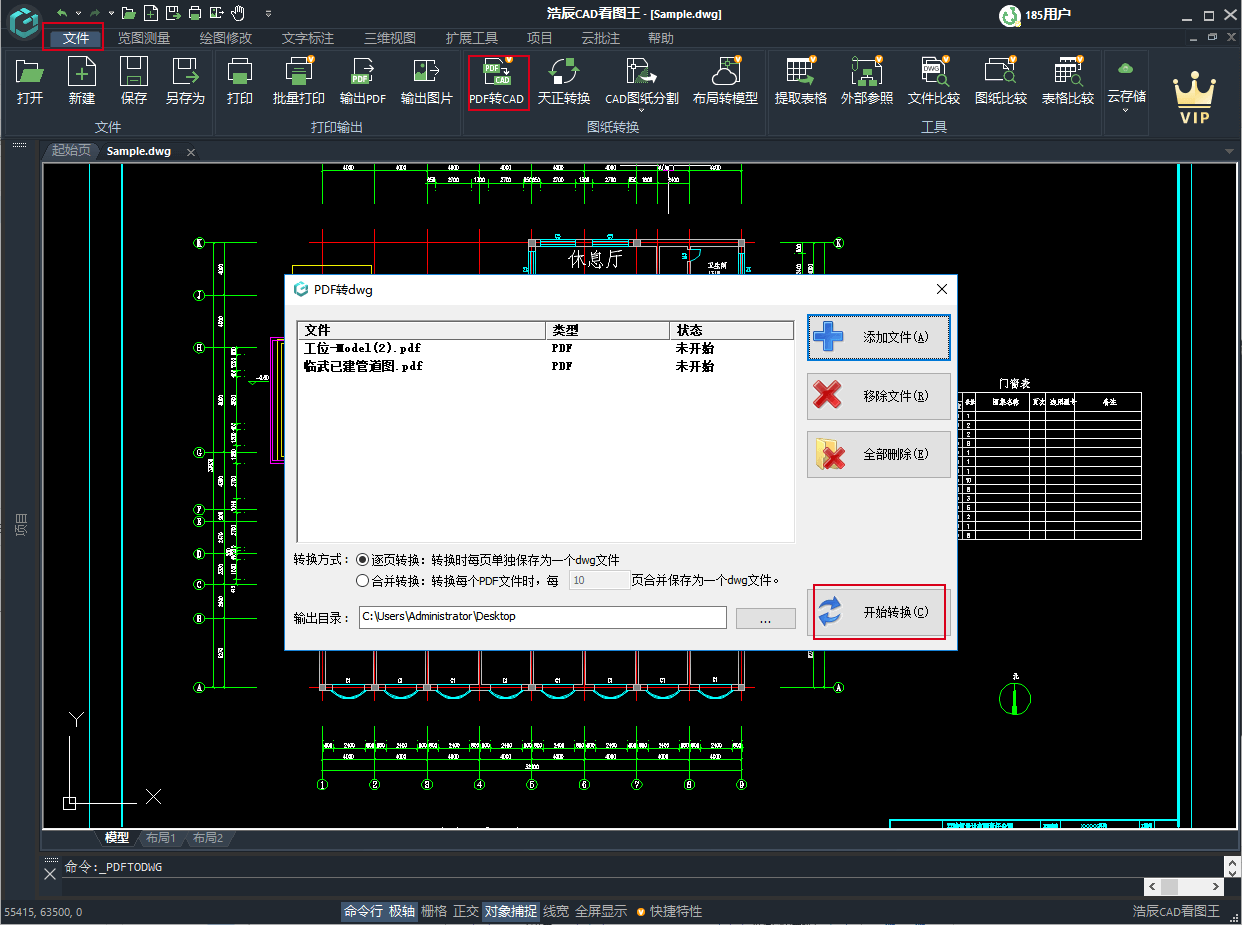
Task: Switch to the 三维视图 ribbon tab
Action: (x=388, y=38)
